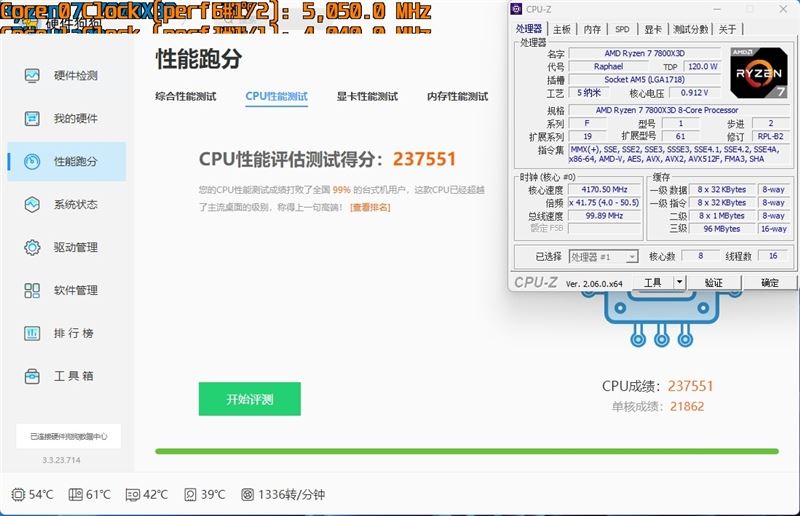This screenshot has height=516, width=800.
Task: Go to 系统状态 section label
Action: [x=76, y=204]
